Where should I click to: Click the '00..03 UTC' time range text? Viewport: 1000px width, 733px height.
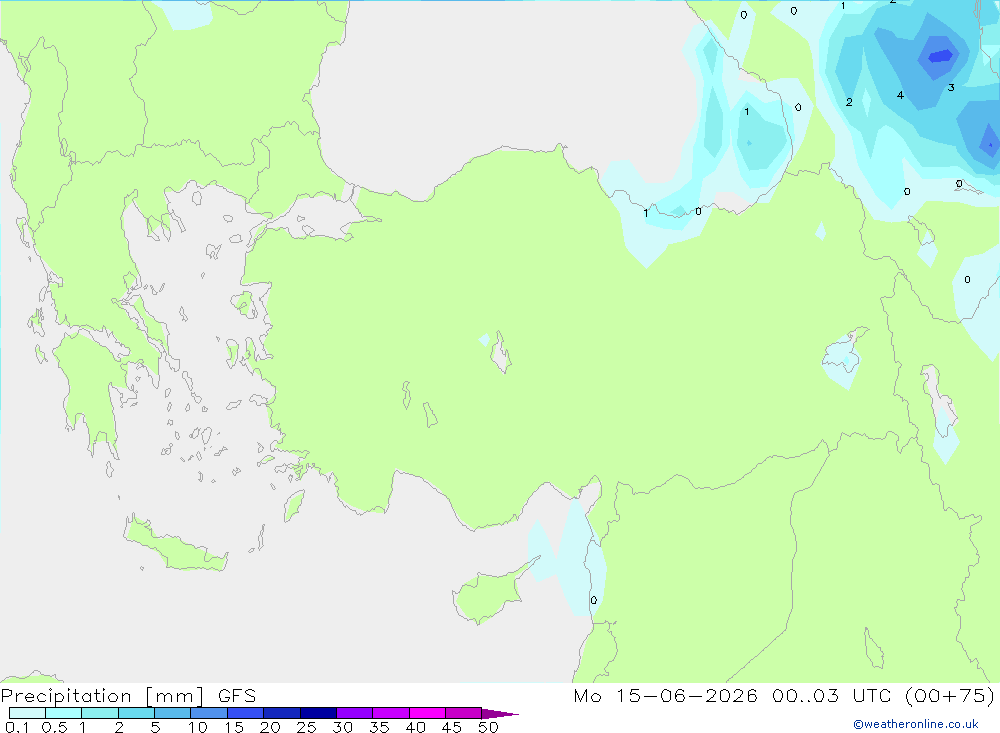click(830, 695)
